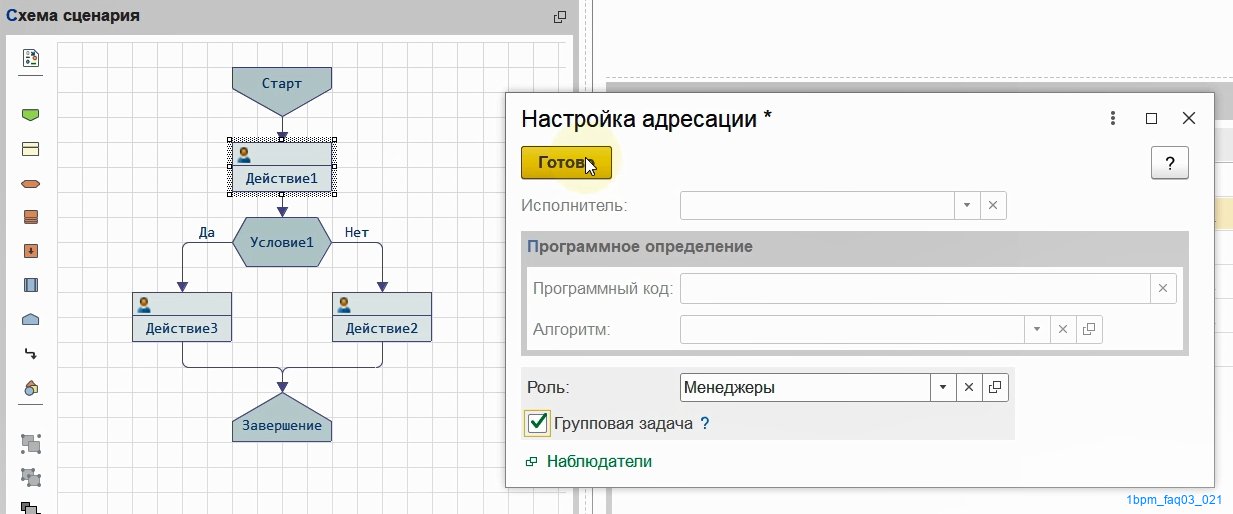
Task: Expand the Исполнитель dropdown list
Action: (967, 206)
